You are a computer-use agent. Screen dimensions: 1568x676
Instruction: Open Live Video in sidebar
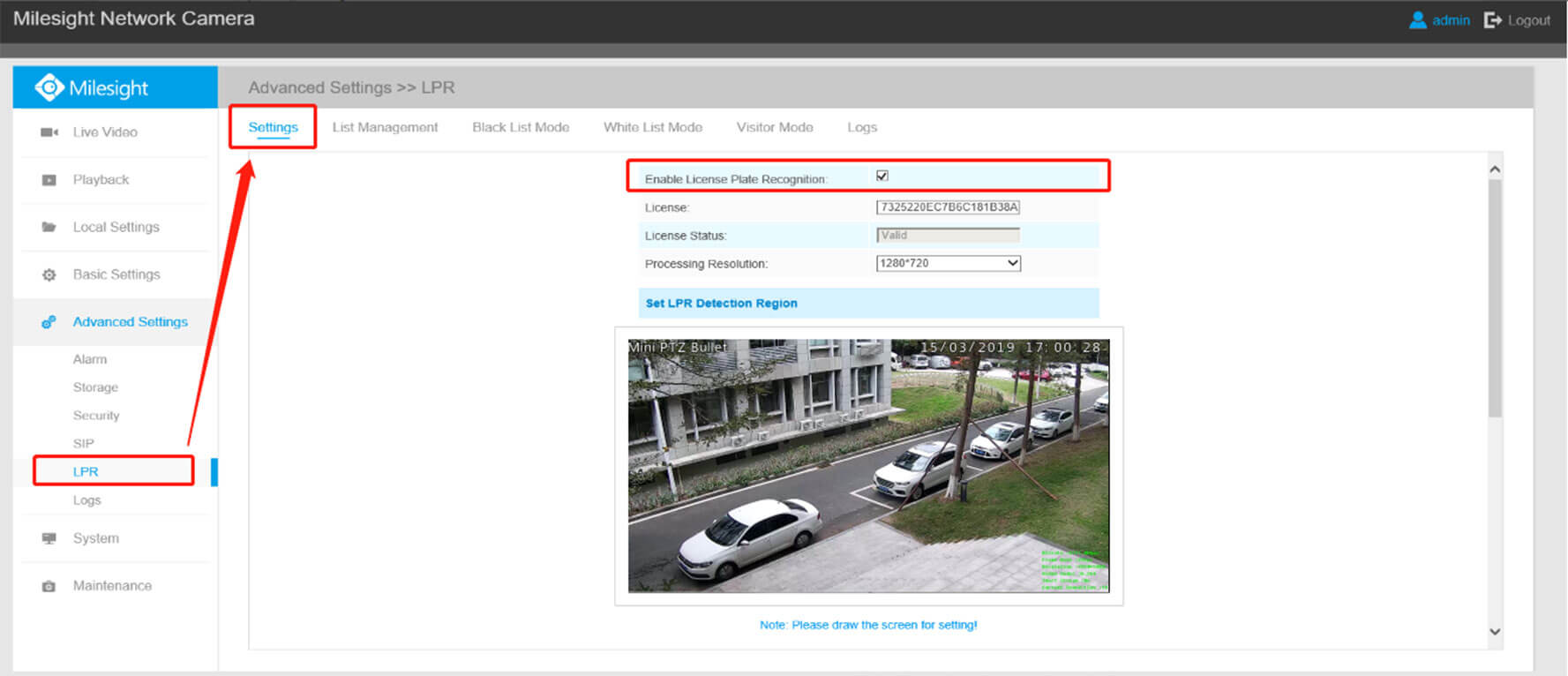[x=105, y=132]
